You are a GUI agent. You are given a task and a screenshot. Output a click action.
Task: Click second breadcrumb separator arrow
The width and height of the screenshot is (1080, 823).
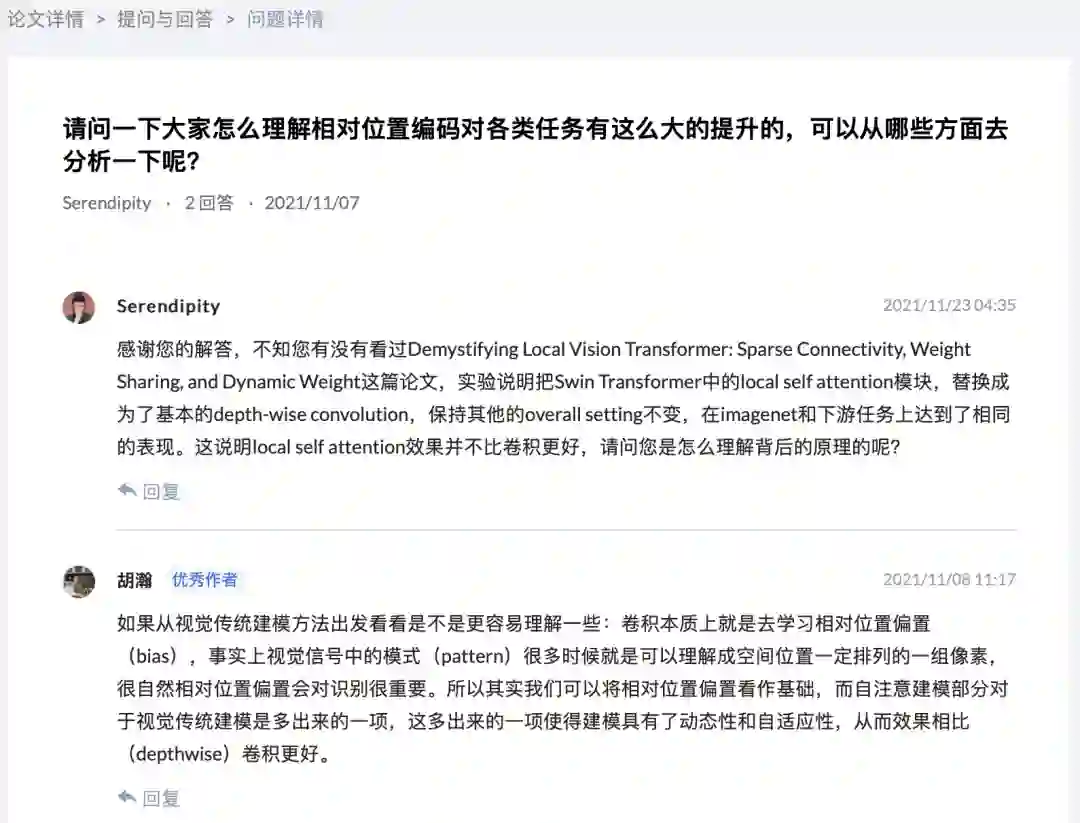pyautogui.click(x=230, y=20)
